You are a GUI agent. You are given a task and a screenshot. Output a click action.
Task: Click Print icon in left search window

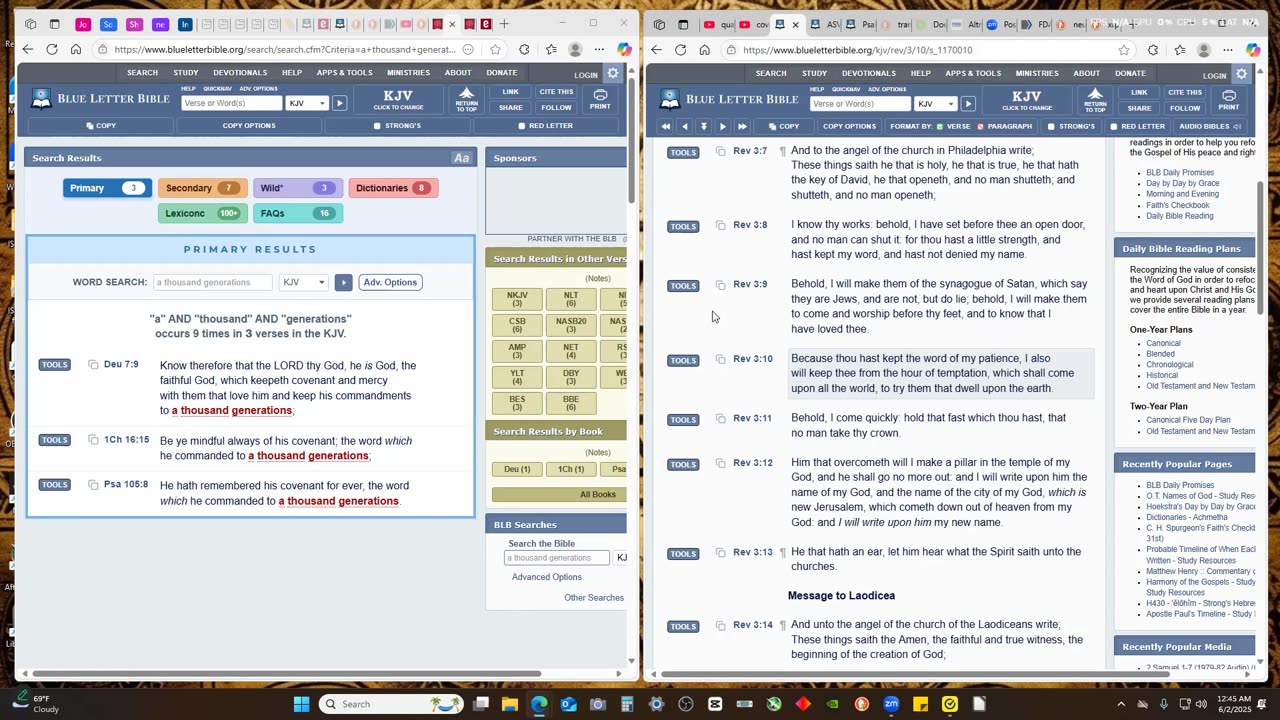tap(600, 99)
